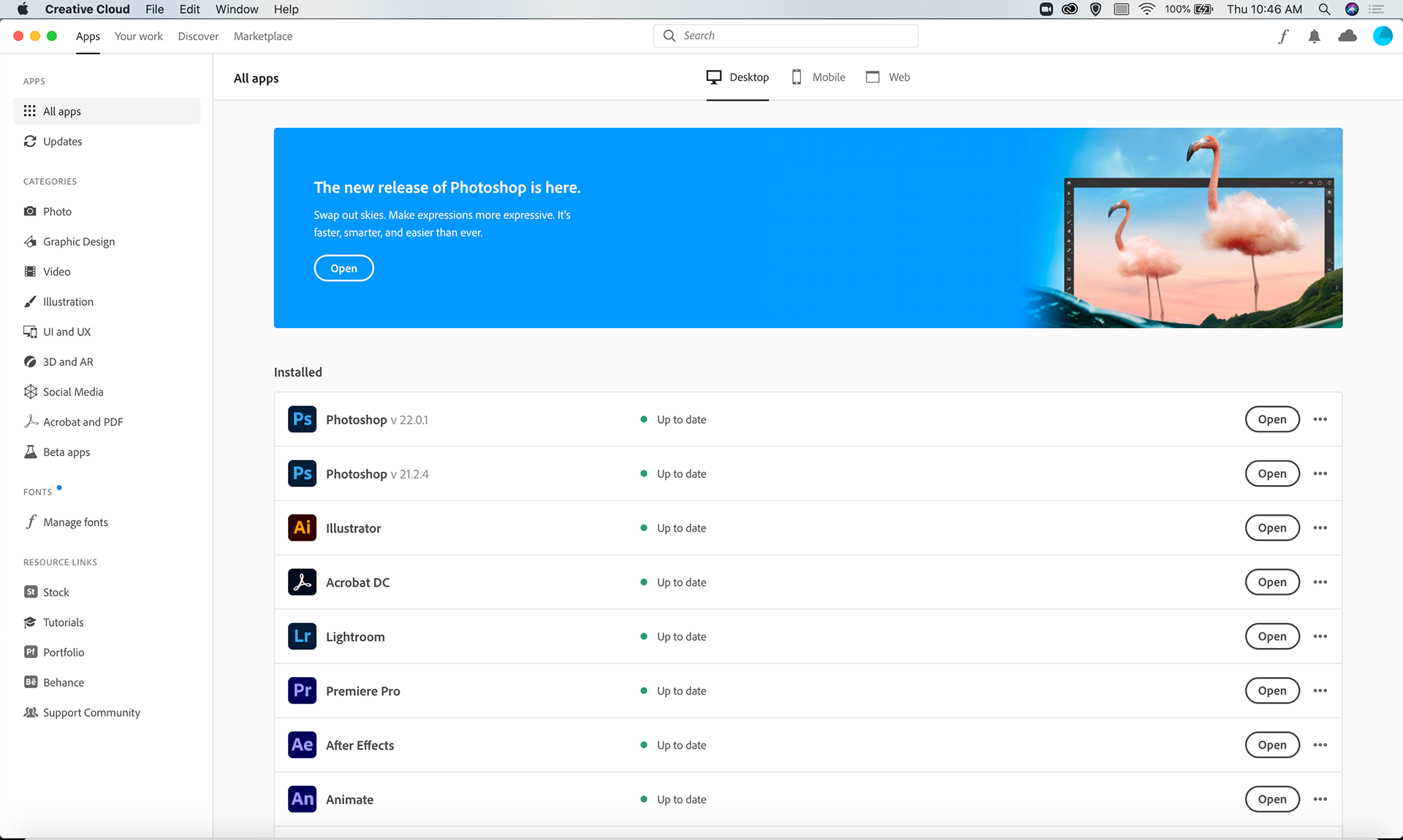Open Animate

click(x=1272, y=799)
